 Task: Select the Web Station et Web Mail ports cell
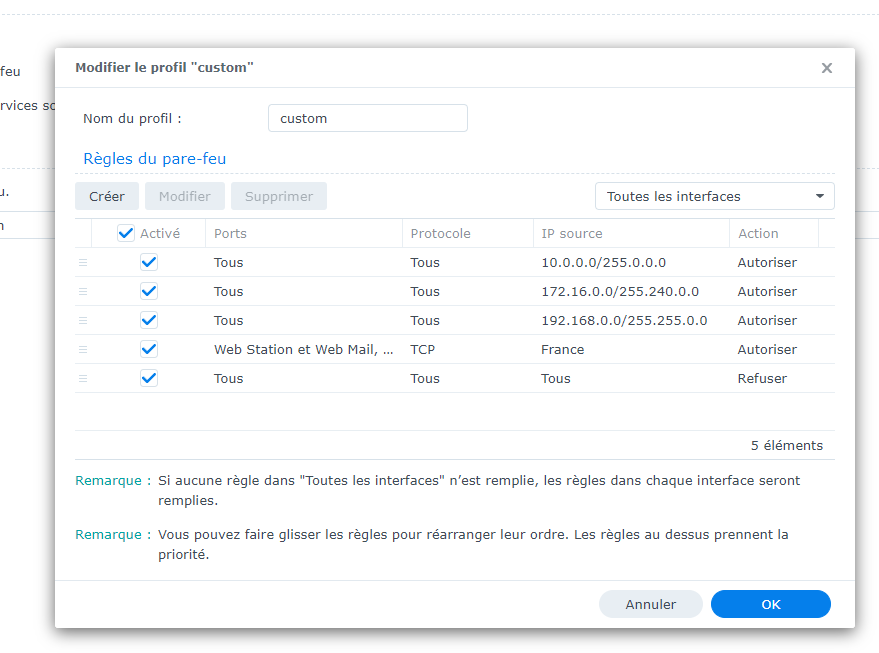[303, 349]
